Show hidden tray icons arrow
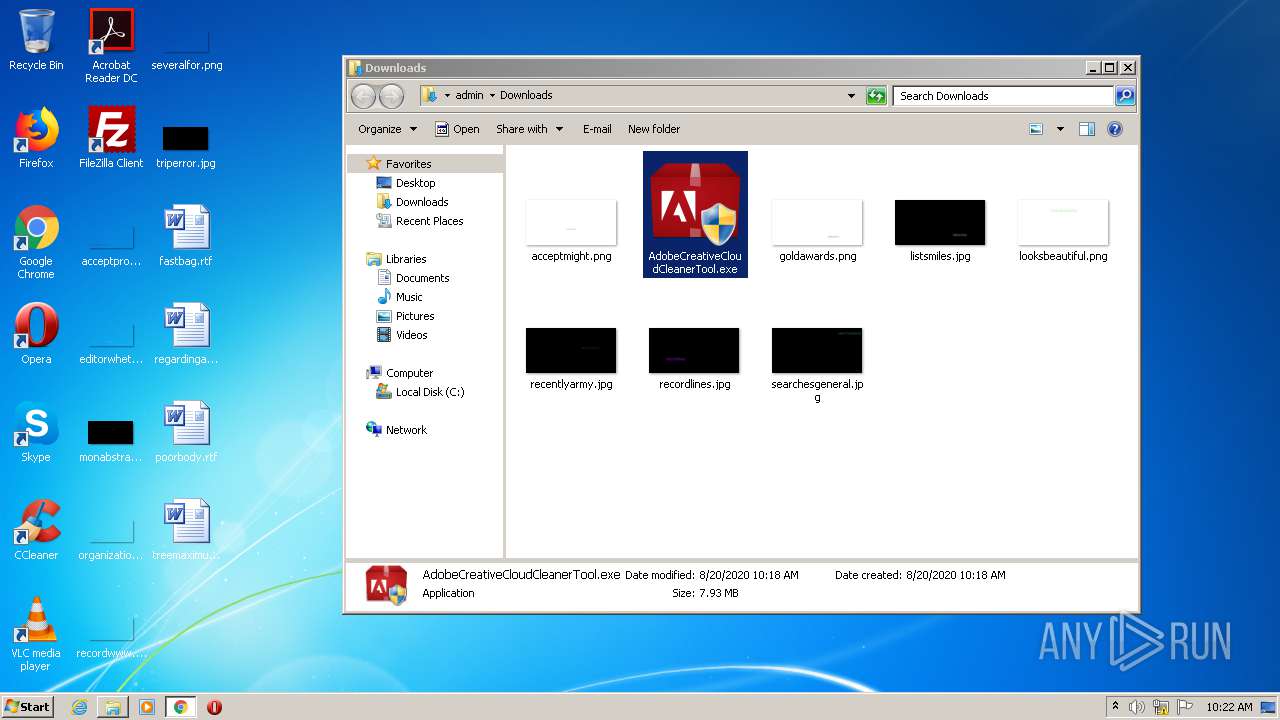Viewport: 1280px width, 720px height. click(1115, 707)
